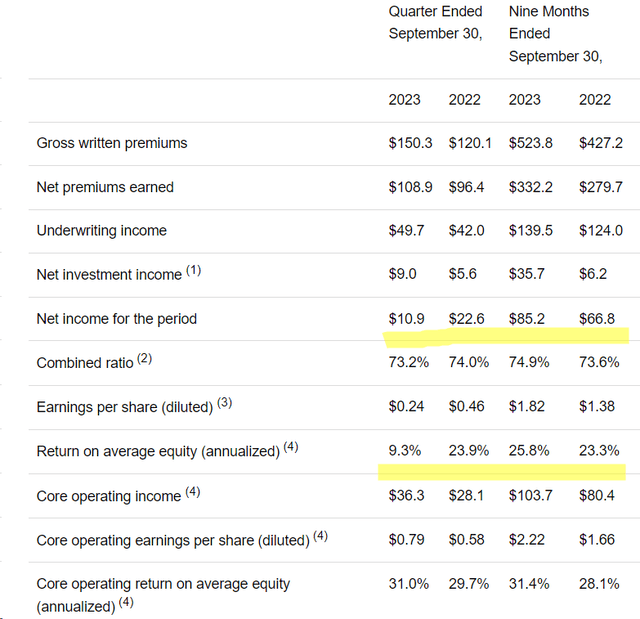Select the $2.22 core operating EPS value
This screenshot has height=619, width=640.
(x=527, y=539)
